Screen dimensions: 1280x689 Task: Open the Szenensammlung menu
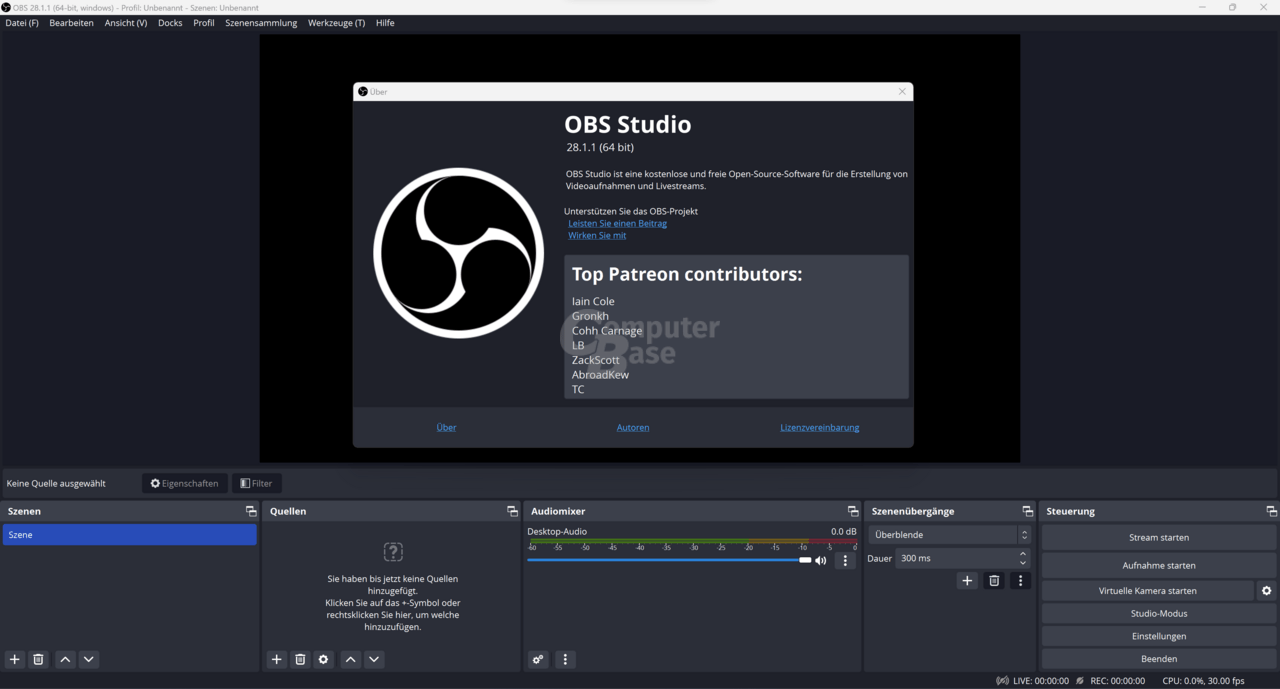pyautogui.click(x=261, y=22)
